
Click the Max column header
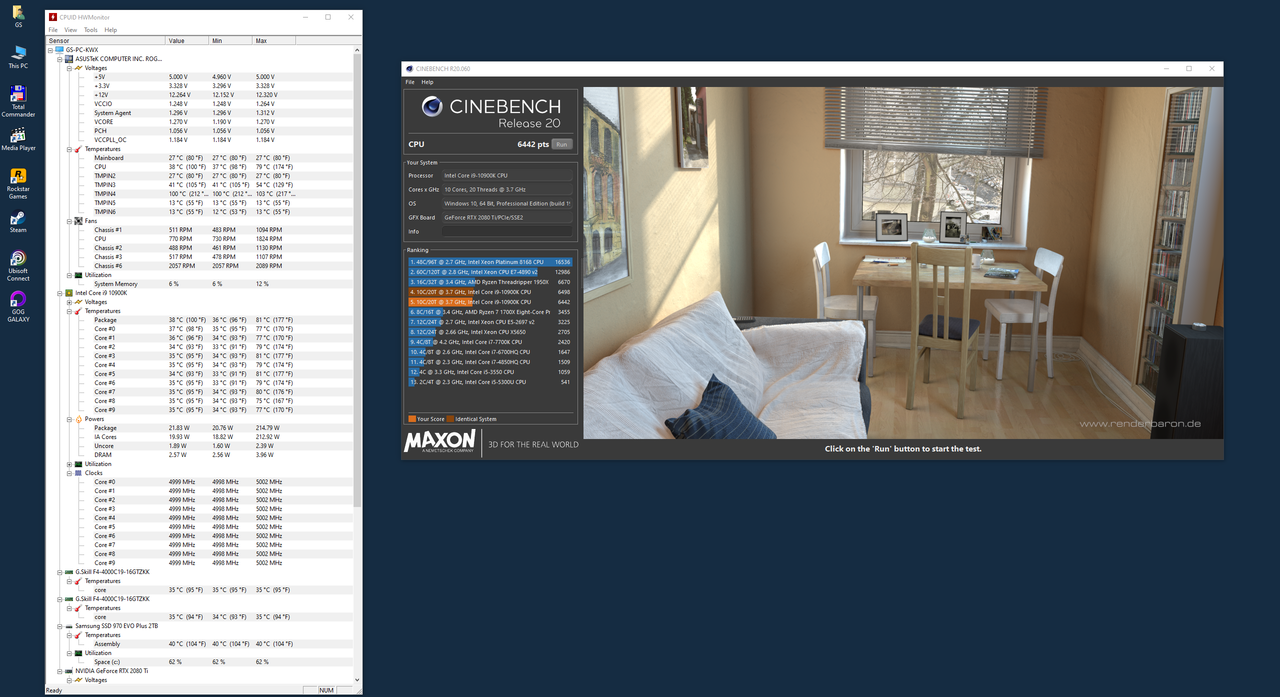click(275, 41)
